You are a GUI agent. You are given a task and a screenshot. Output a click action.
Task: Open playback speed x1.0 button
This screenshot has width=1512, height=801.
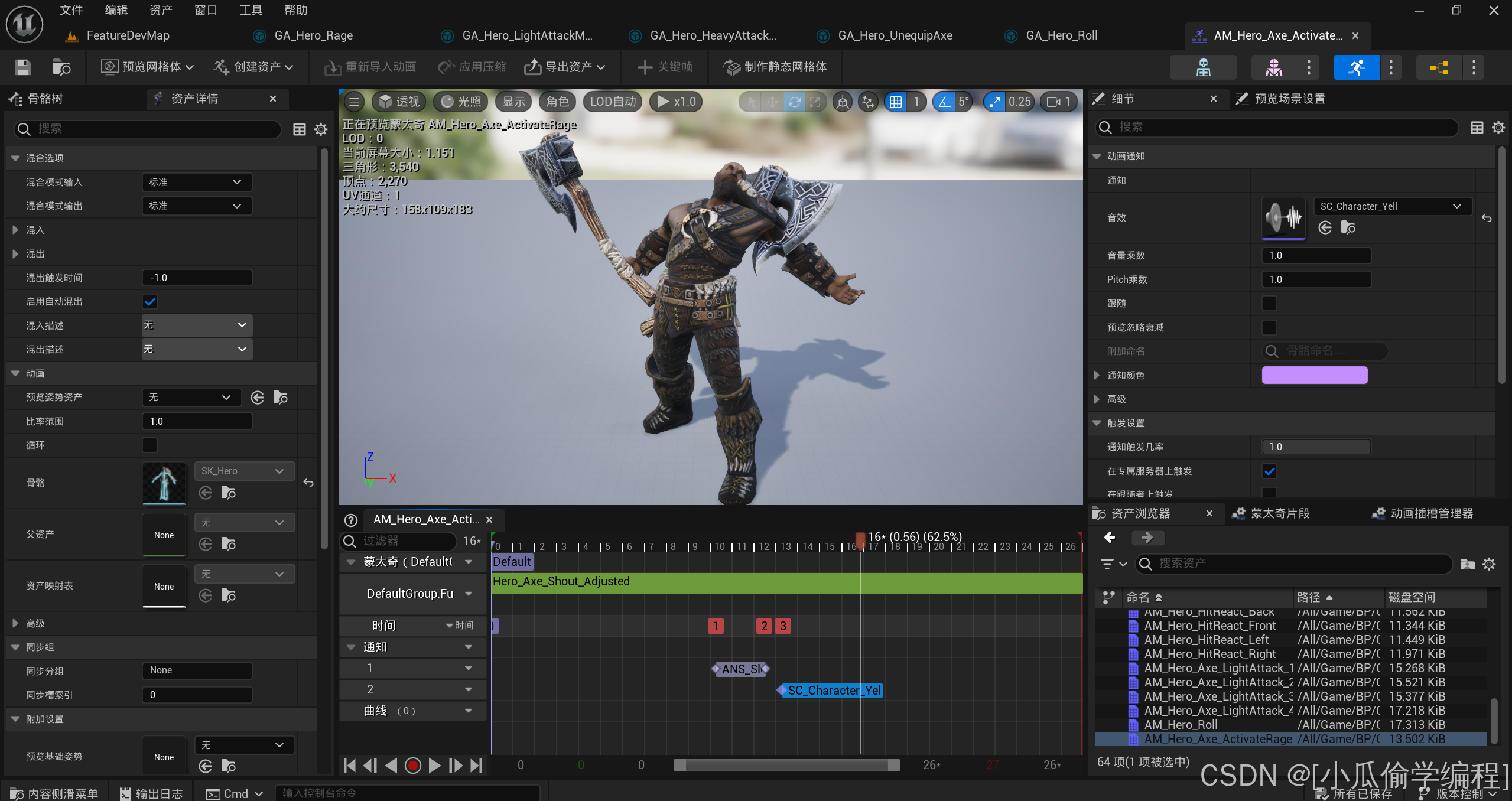(677, 102)
